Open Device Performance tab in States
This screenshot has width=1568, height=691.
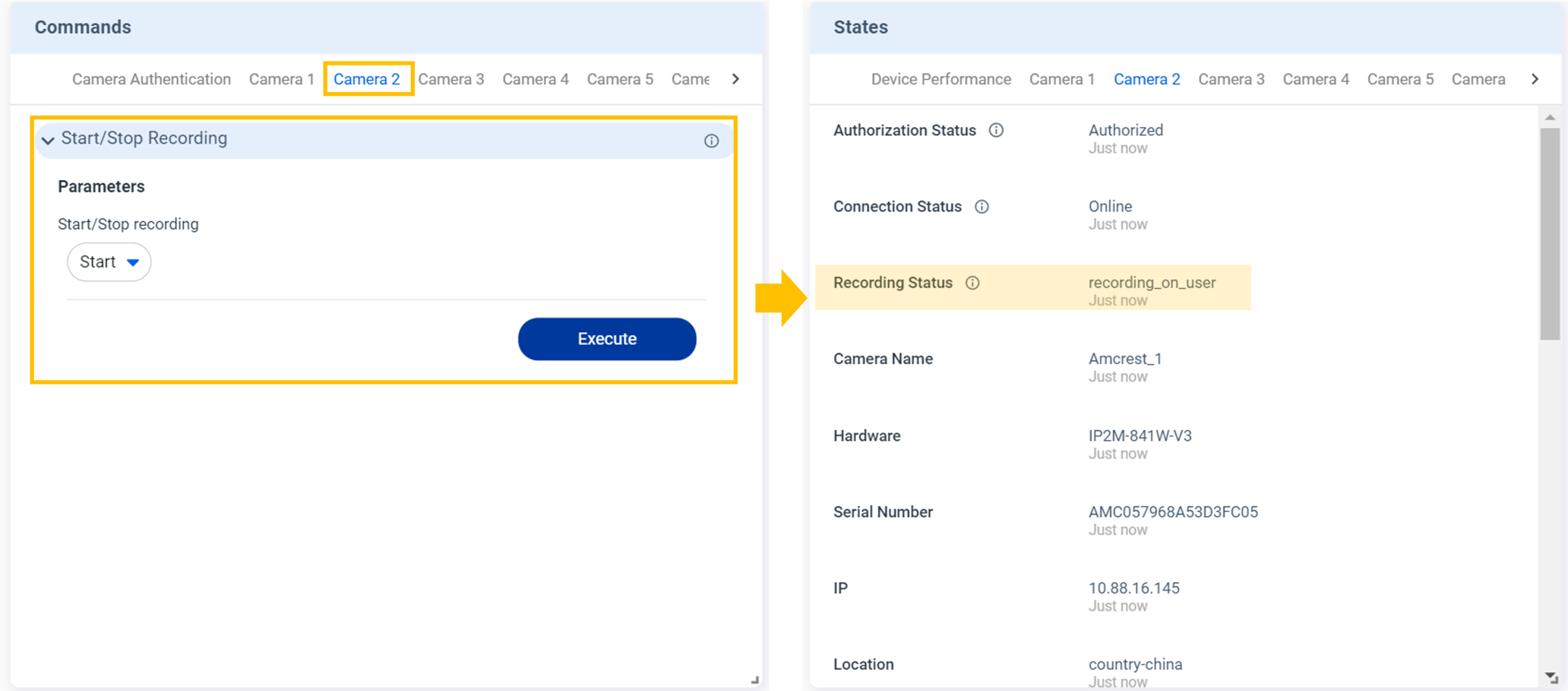coord(940,79)
